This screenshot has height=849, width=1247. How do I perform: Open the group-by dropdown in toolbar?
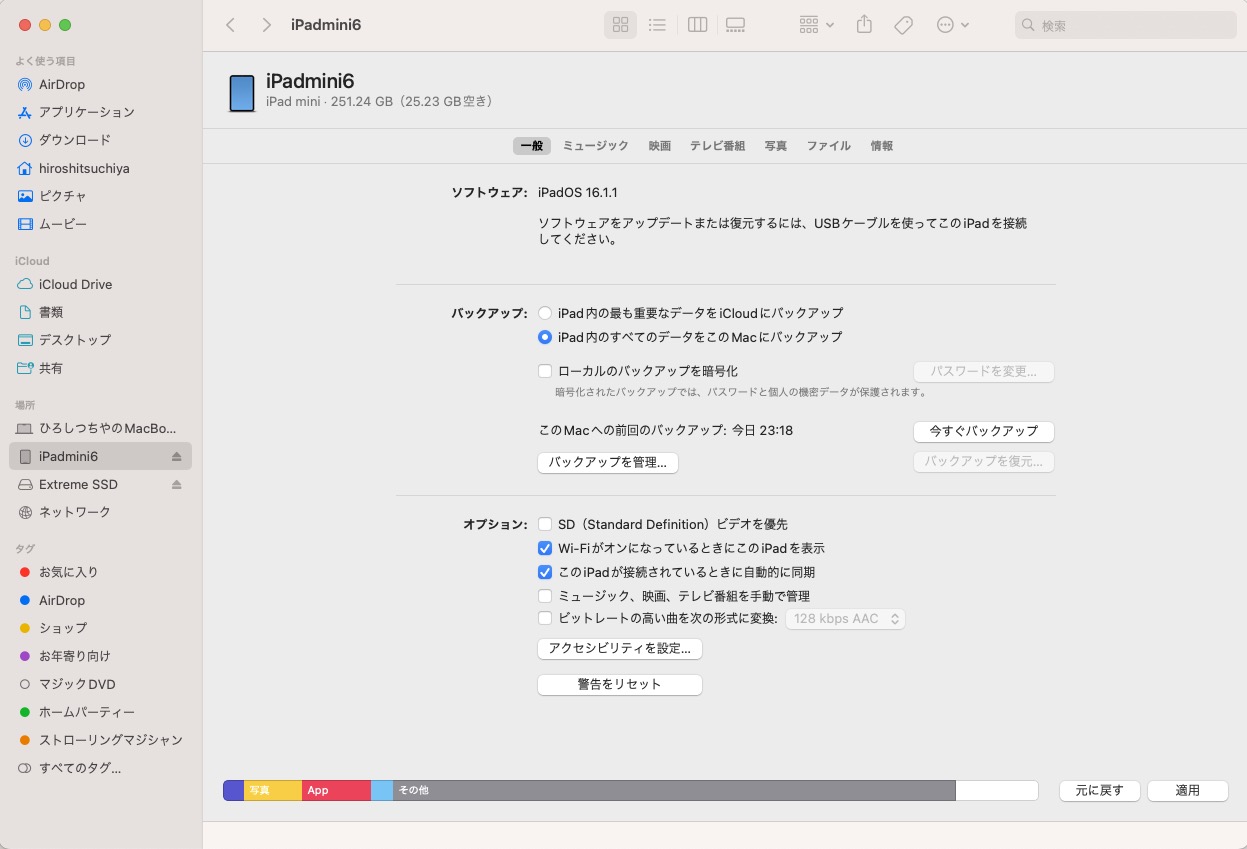pyautogui.click(x=816, y=25)
